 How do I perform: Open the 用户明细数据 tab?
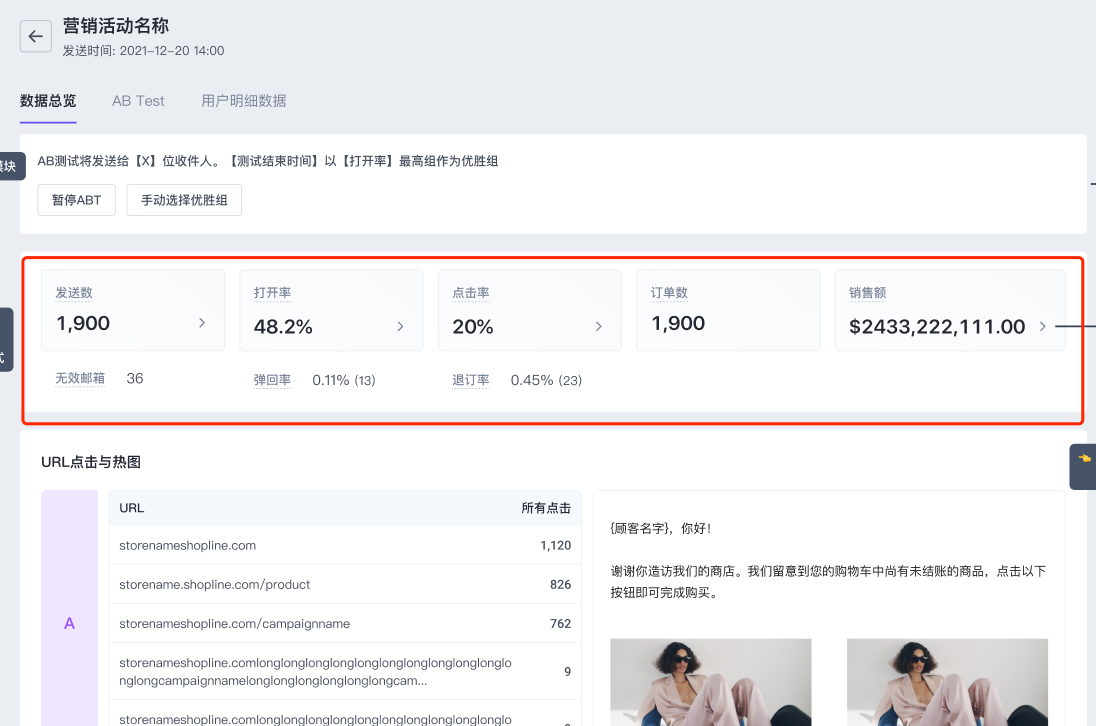coord(243,101)
